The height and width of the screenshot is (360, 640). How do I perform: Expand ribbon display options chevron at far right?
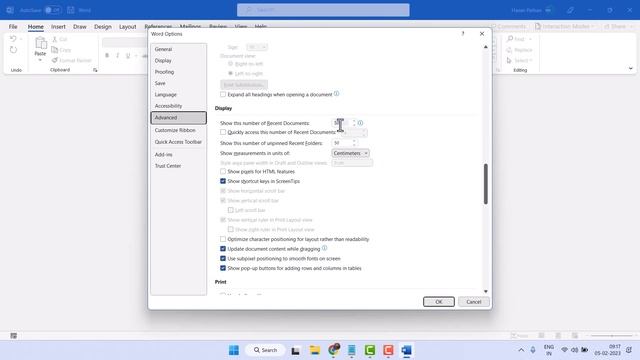point(631,69)
